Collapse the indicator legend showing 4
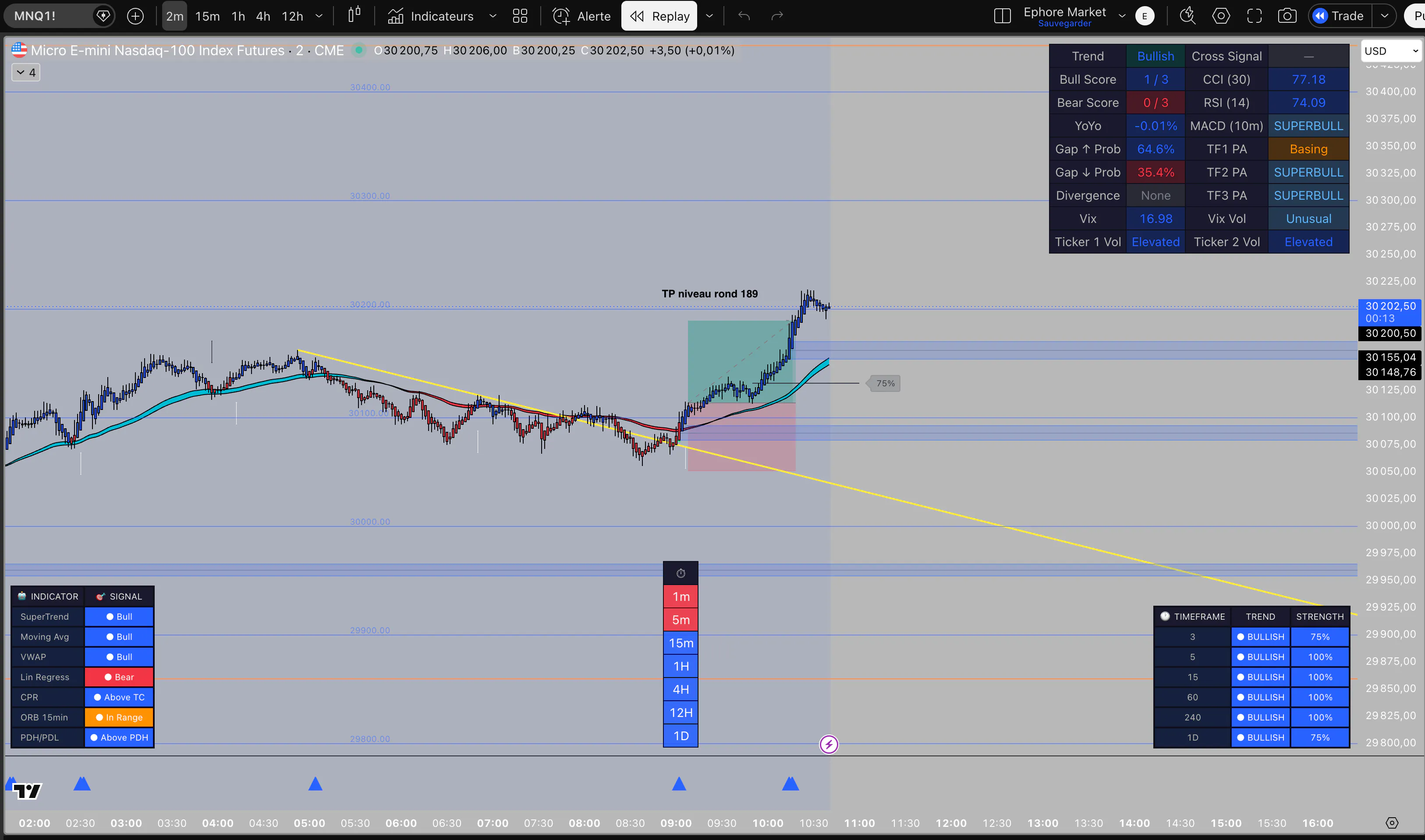 click(25, 72)
